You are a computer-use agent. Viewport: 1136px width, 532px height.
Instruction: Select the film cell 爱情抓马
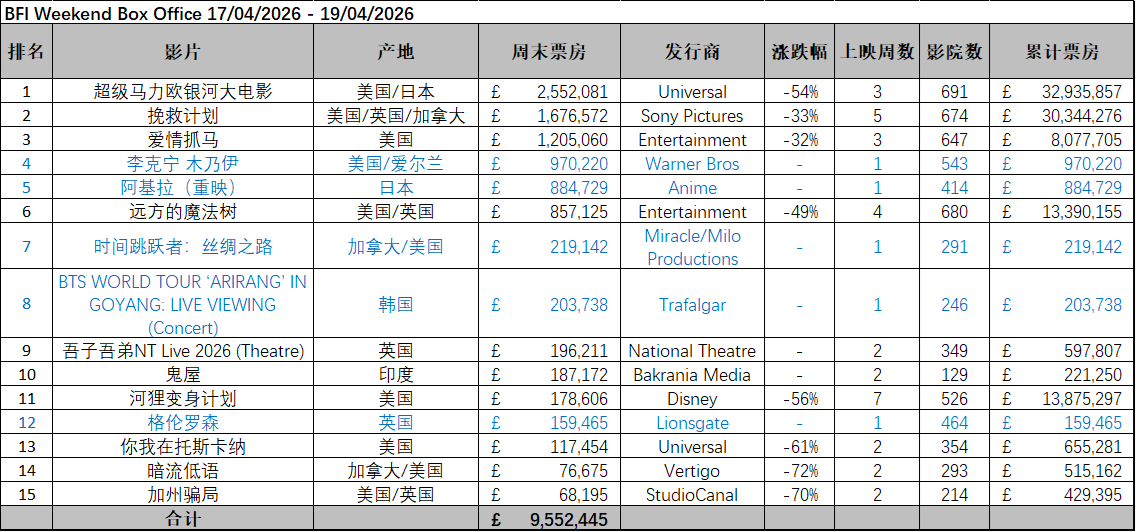coord(183,140)
